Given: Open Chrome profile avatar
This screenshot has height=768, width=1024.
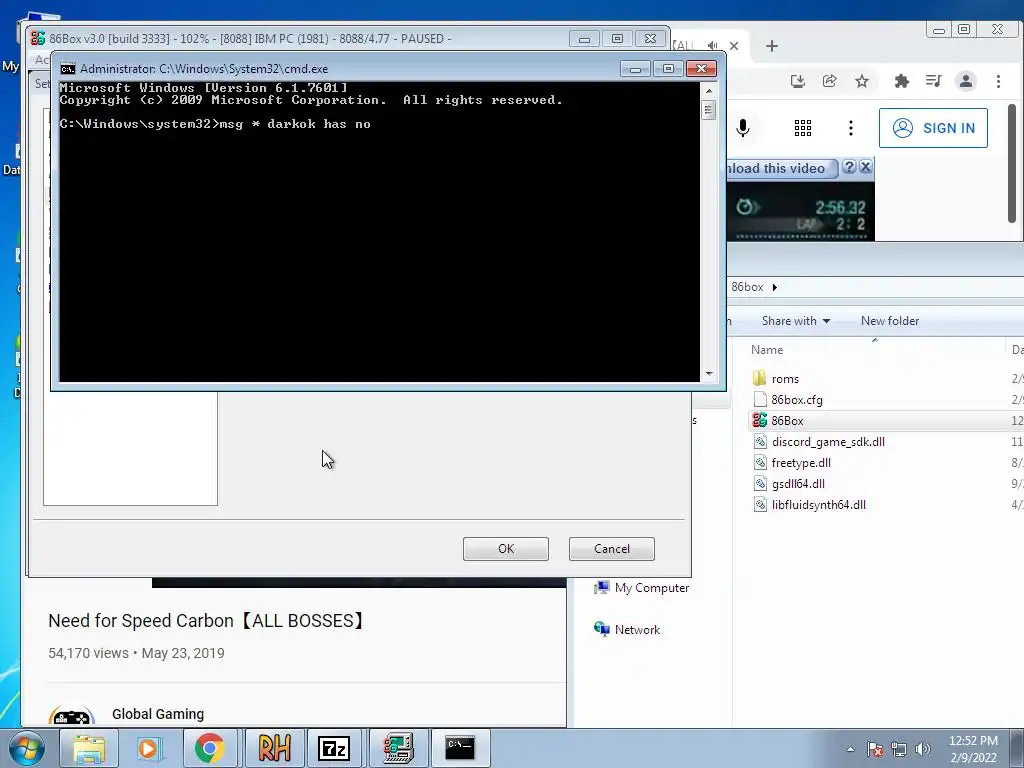Looking at the screenshot, I should click(966, 81).
